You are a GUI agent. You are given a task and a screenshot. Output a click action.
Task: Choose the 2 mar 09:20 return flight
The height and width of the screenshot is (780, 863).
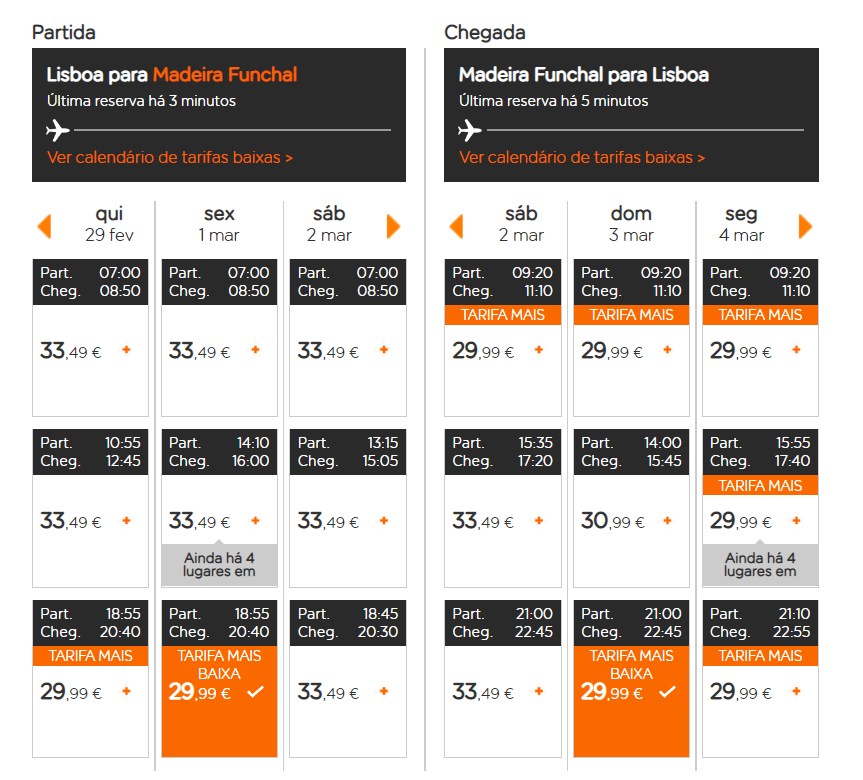(x=503, y=337)
